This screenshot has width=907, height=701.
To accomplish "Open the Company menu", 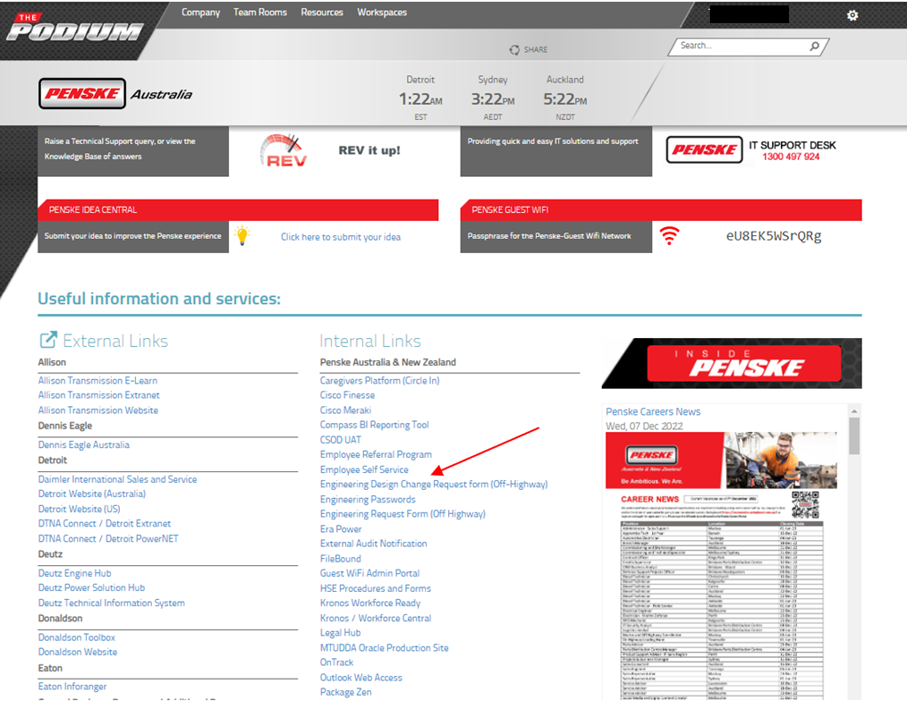I will [201, 12].
